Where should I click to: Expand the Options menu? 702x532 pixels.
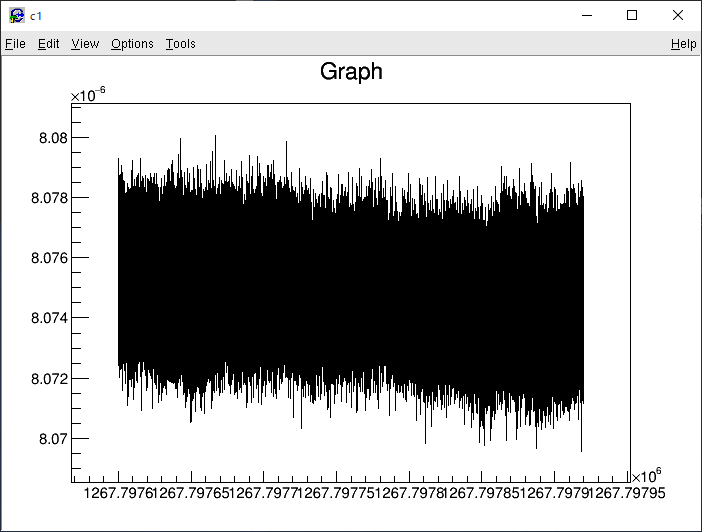tap(132, 44)
